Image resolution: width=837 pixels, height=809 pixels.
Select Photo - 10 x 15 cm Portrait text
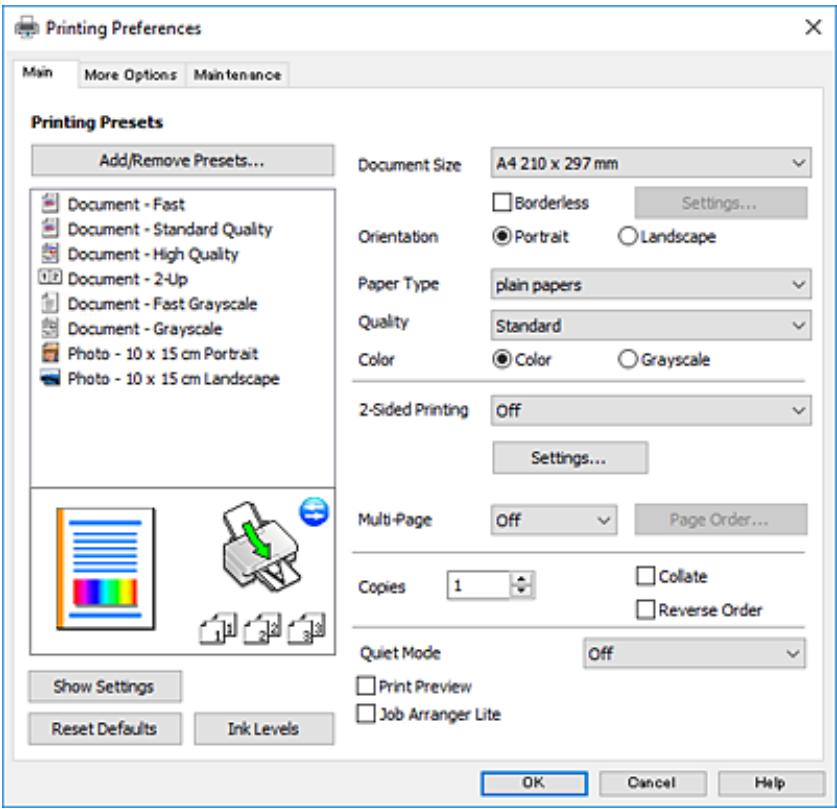[163, 353]
